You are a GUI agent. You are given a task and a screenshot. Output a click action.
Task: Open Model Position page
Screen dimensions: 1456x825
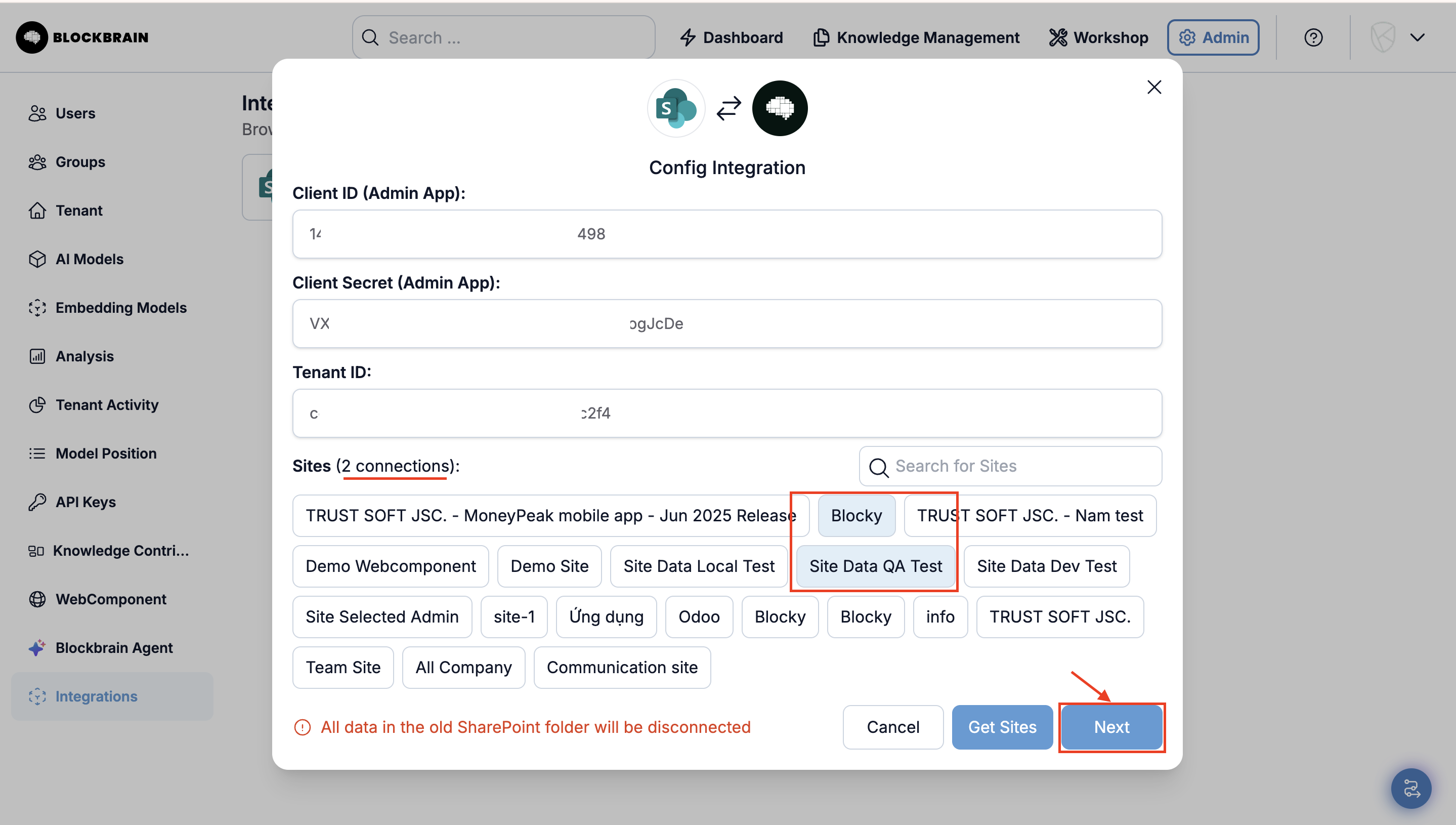pos(112,453)
